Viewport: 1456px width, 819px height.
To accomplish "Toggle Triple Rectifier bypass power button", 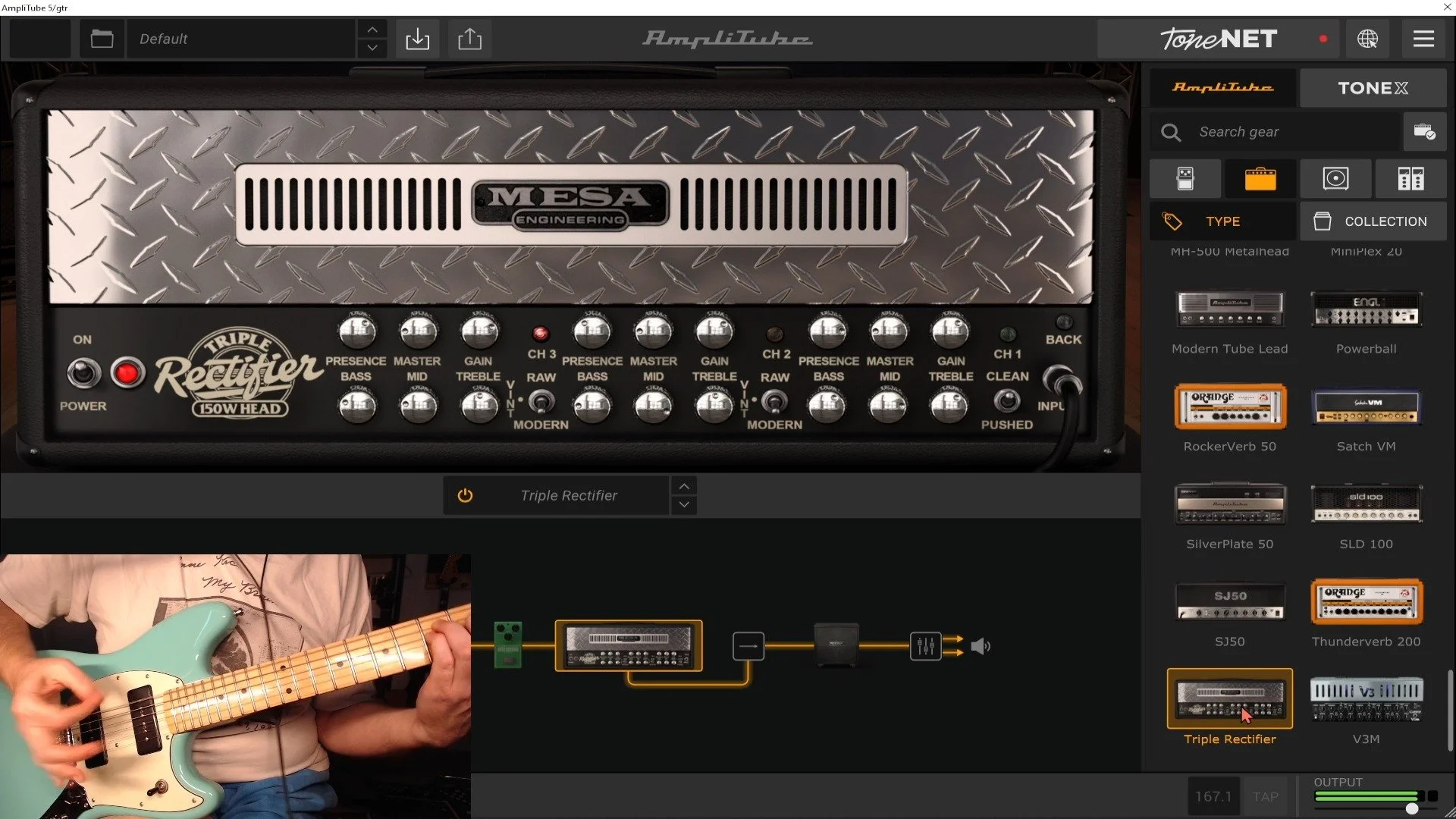I will (x=465, y=495).
